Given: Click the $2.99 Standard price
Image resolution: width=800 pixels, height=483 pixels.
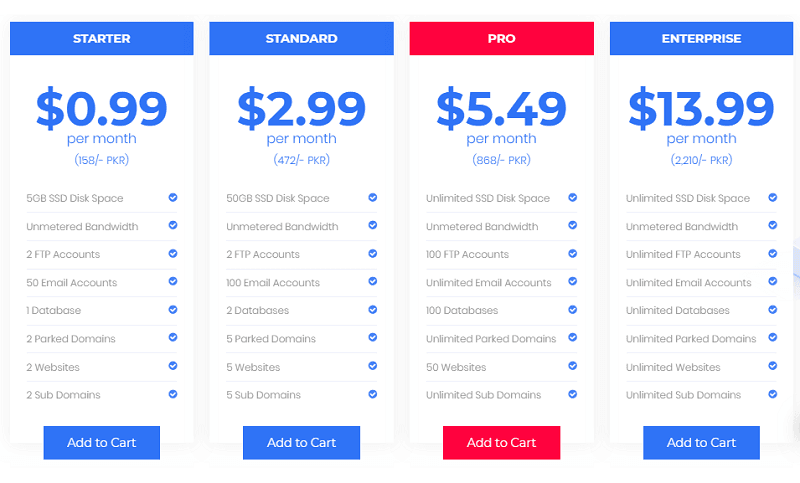Looking at the screenshot, I should (301, 108).
